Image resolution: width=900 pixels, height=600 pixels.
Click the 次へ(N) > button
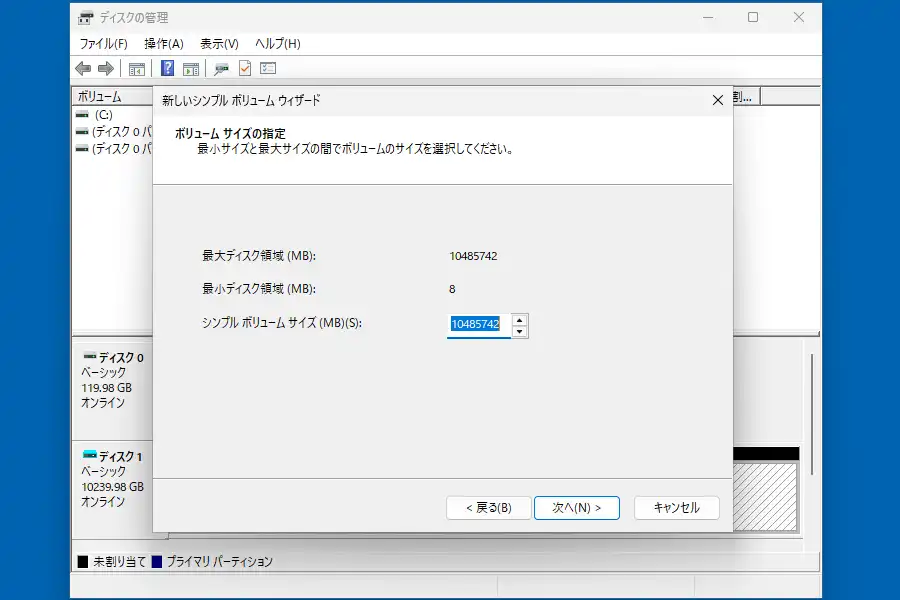click(x=577, y=508)
